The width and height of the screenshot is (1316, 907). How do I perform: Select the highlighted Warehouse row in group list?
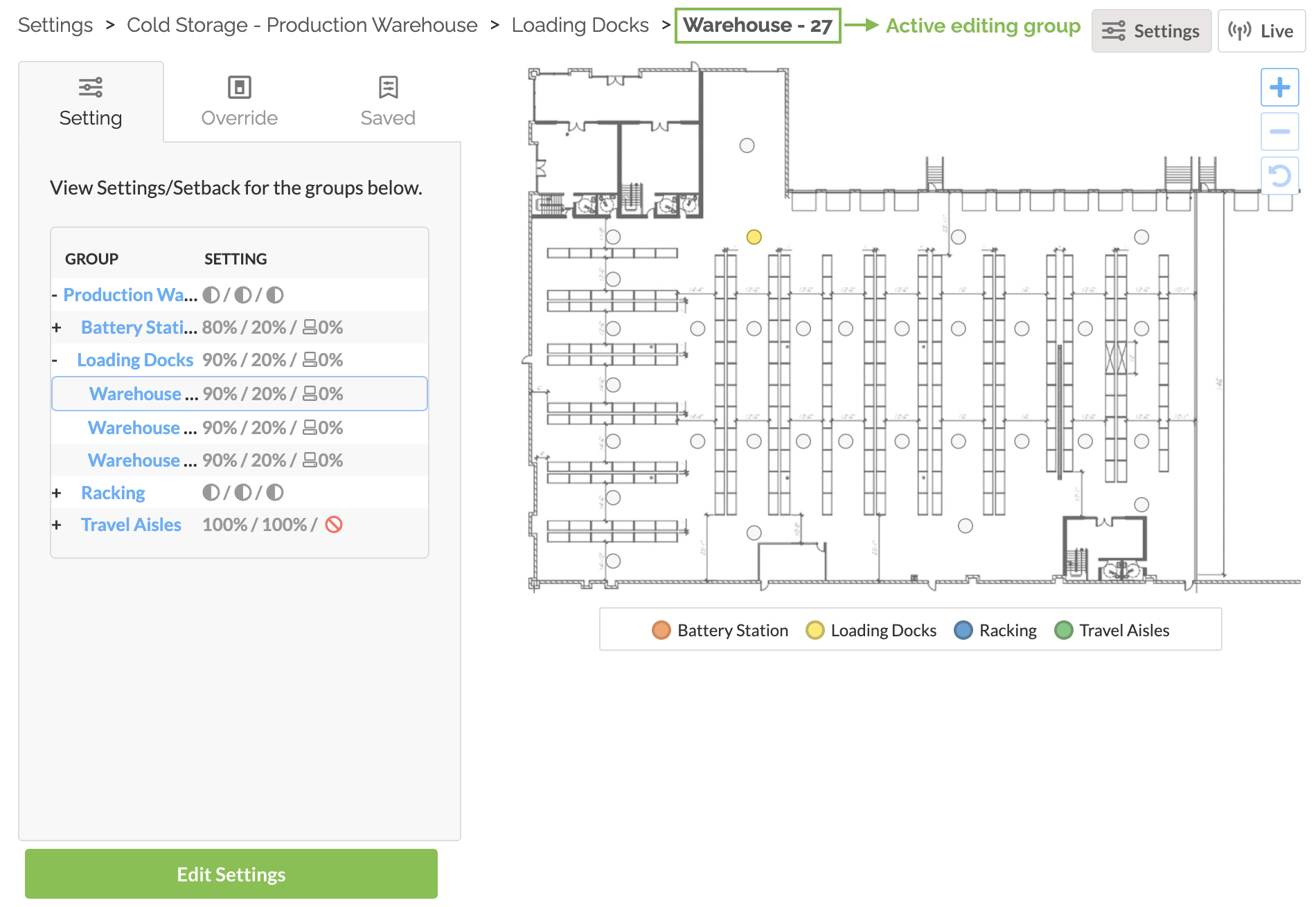pyautogui.click(x=239, y=394)
